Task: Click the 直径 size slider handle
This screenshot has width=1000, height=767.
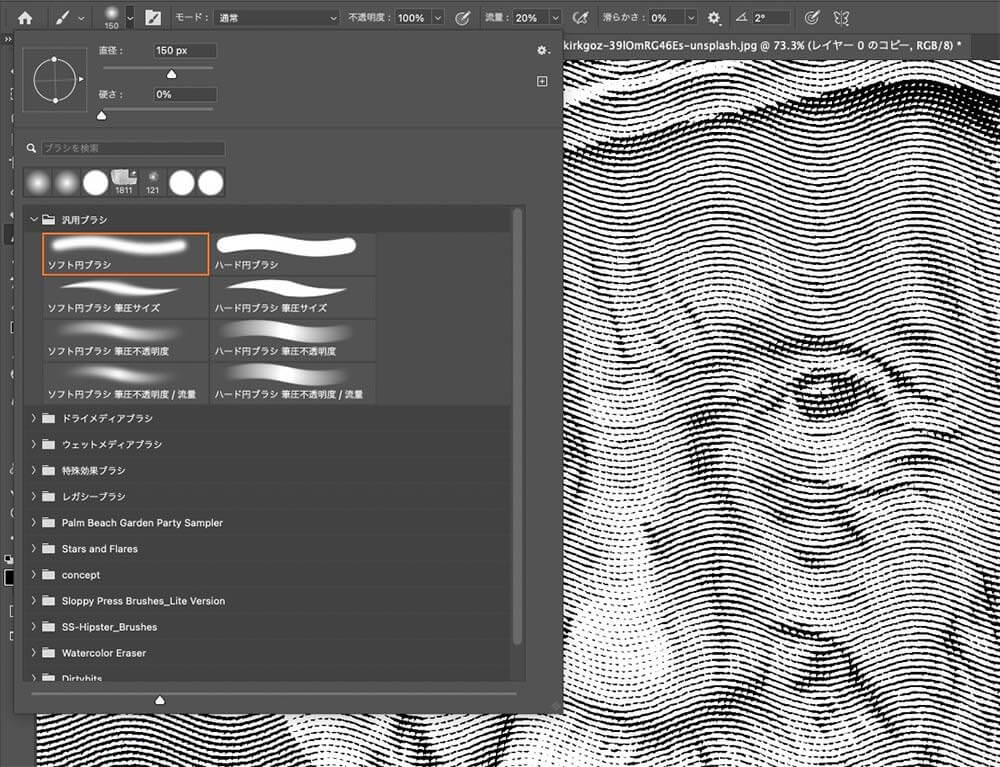Action: coord(171,75)
